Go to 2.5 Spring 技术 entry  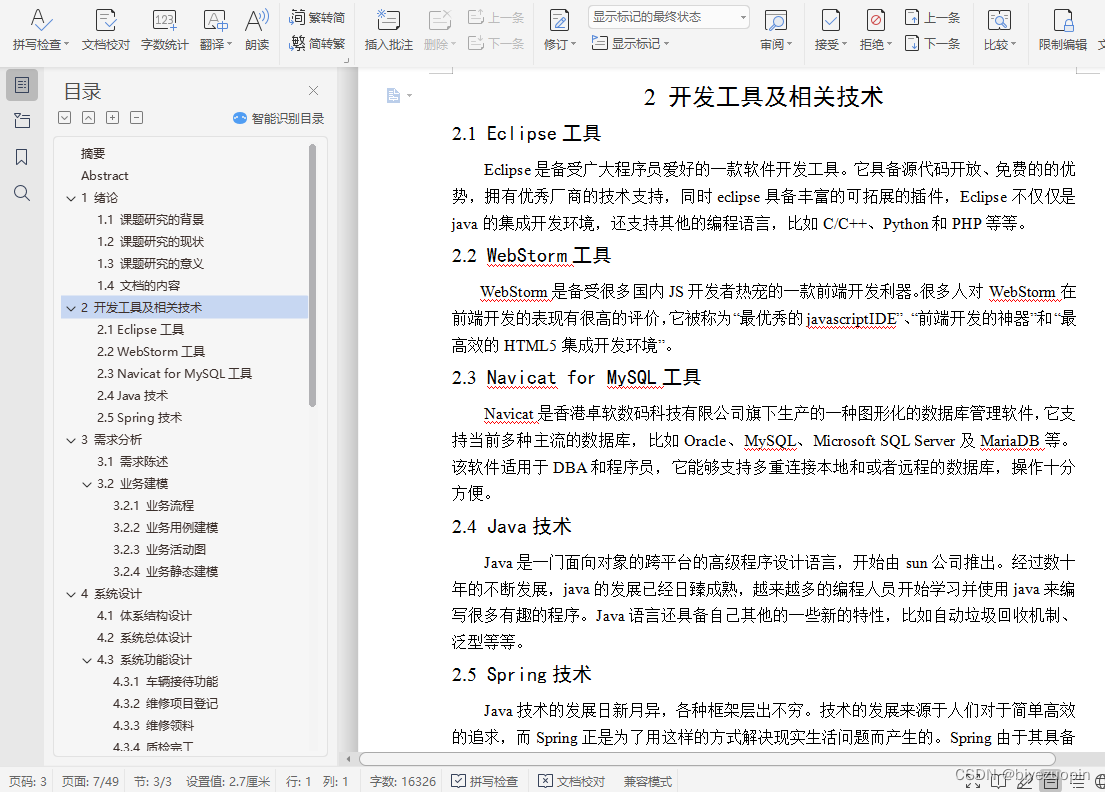(140, 418)
